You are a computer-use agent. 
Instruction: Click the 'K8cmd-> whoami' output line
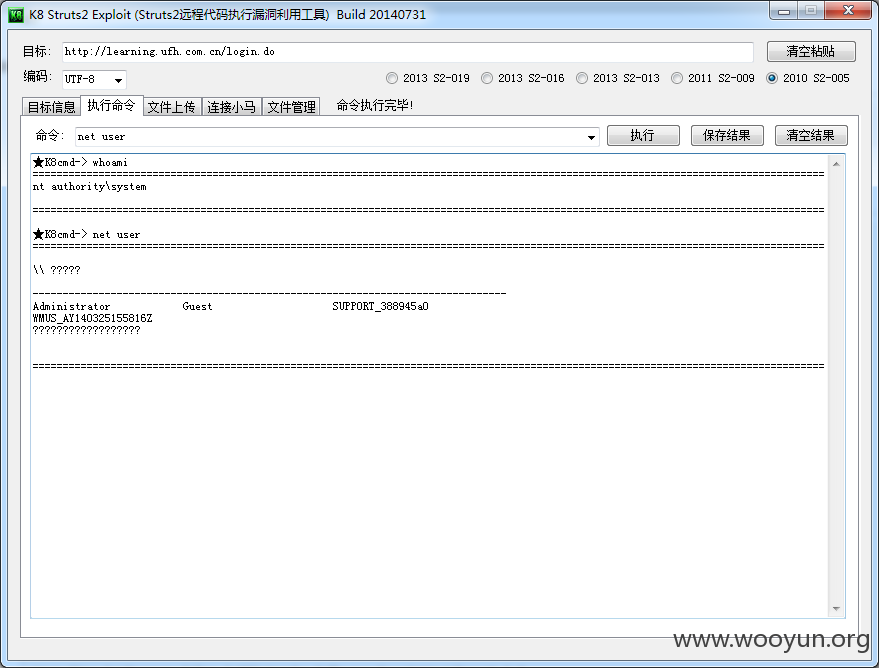point(80,163)
